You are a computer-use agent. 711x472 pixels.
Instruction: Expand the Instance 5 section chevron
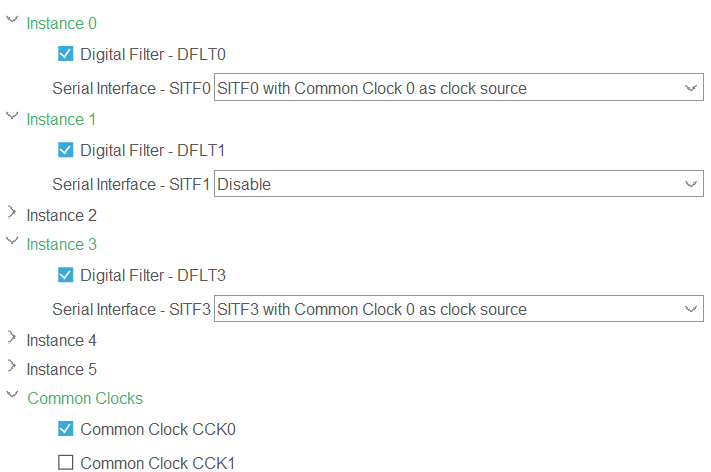pos(11,367)
